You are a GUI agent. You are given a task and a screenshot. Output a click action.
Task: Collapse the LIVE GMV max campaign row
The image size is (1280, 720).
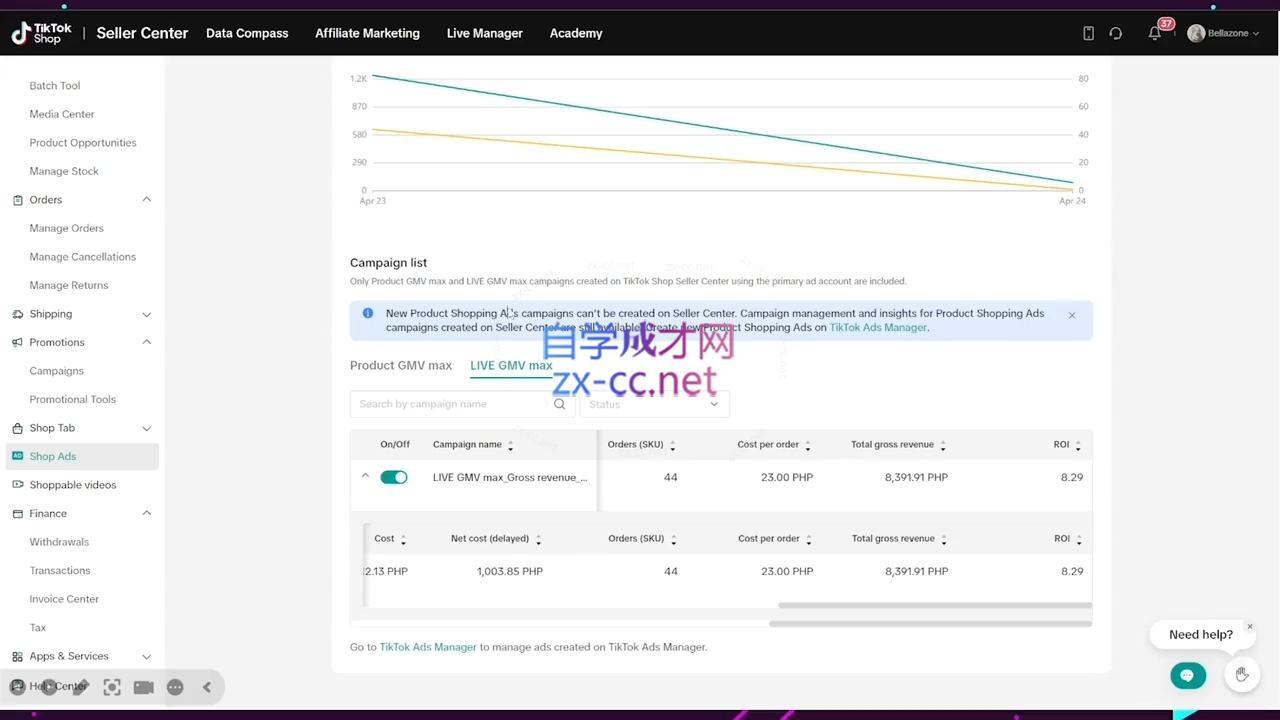tap(365, 477)
